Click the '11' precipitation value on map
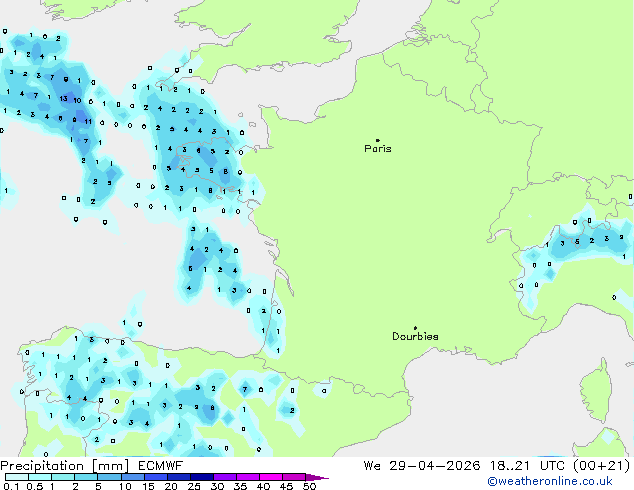The width and height of the screenshot is (634, 490). (x=88, y=121)
